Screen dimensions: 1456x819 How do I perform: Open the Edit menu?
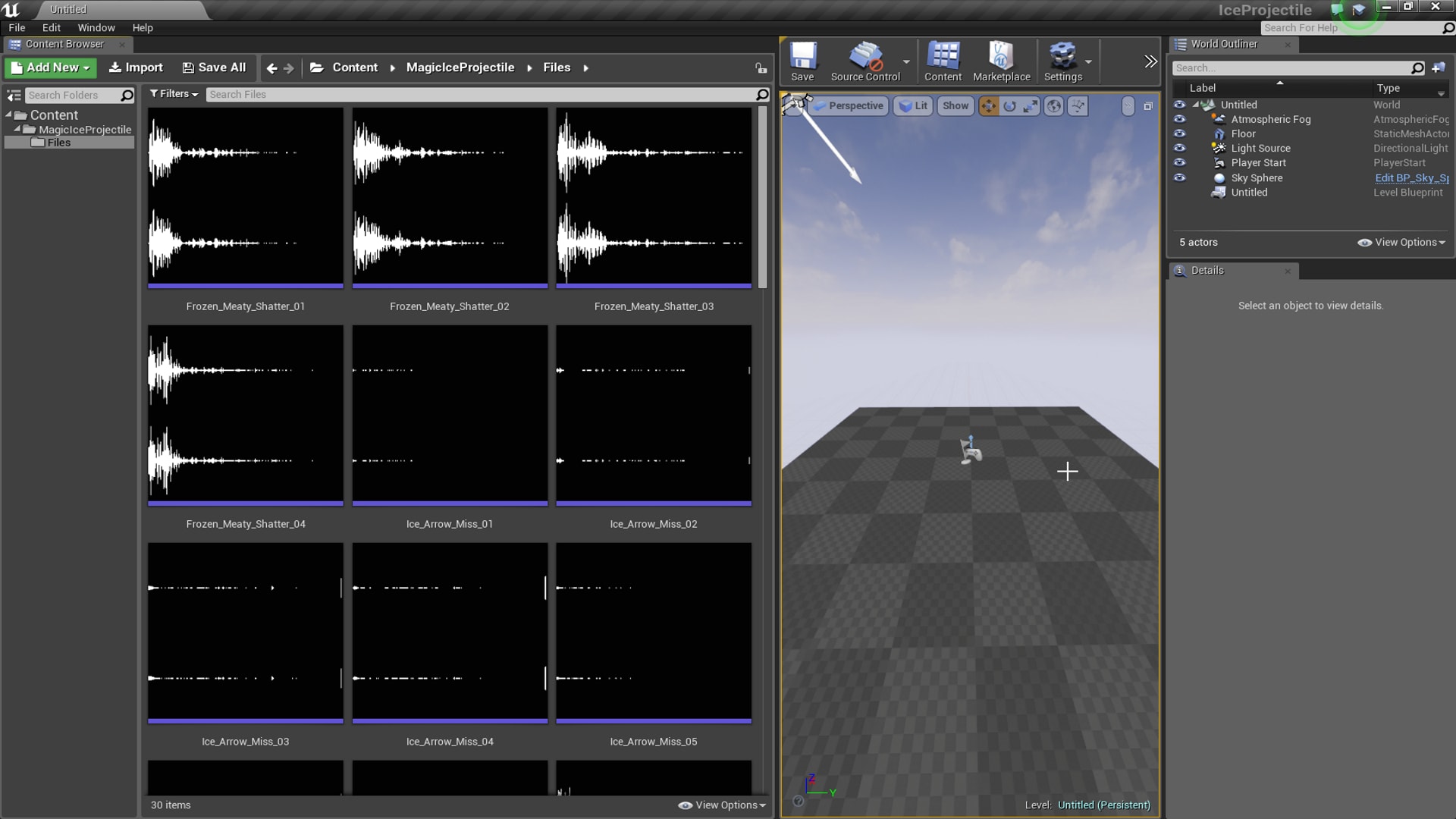[x=51, y=28]
